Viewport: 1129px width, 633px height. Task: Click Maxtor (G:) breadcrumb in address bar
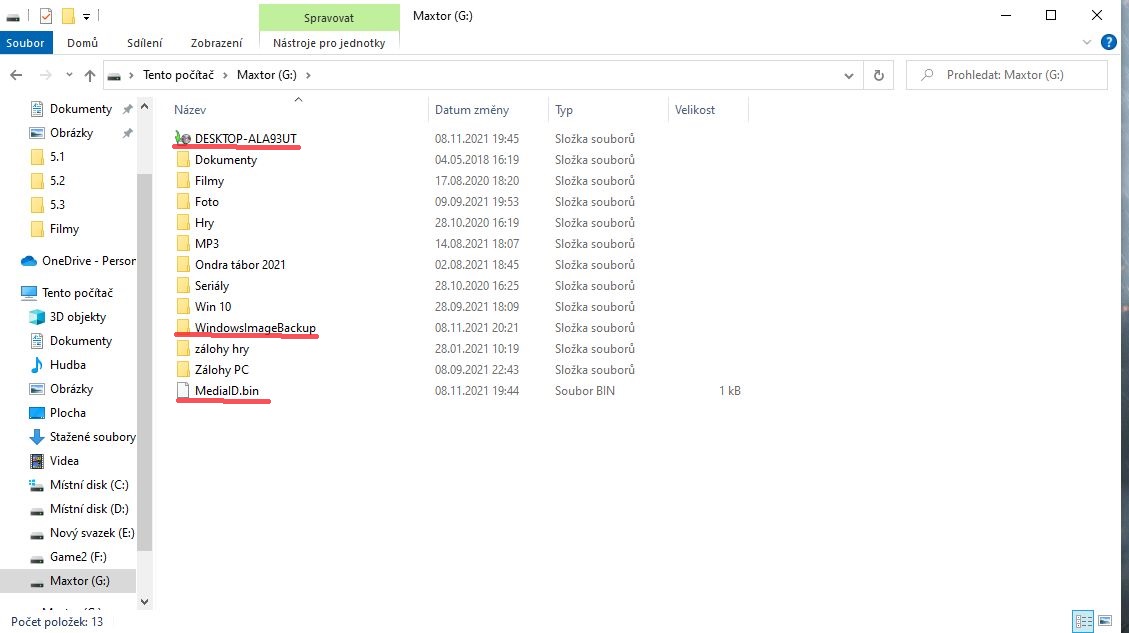(x=266, y=75)
